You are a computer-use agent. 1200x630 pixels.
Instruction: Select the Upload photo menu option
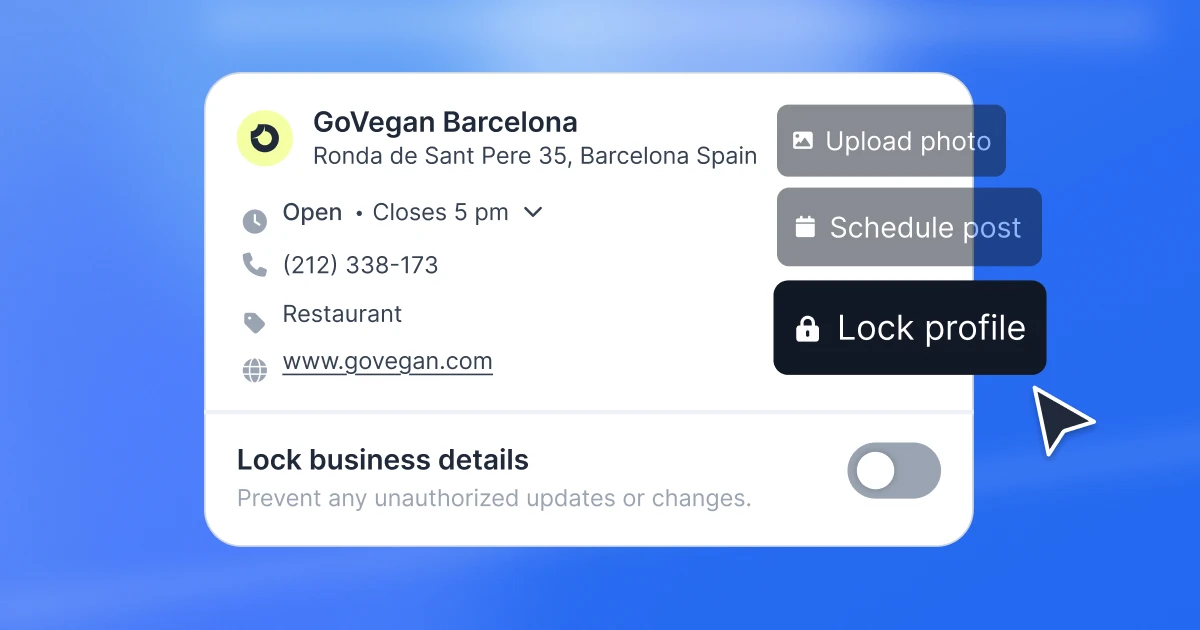coord(891,141)
